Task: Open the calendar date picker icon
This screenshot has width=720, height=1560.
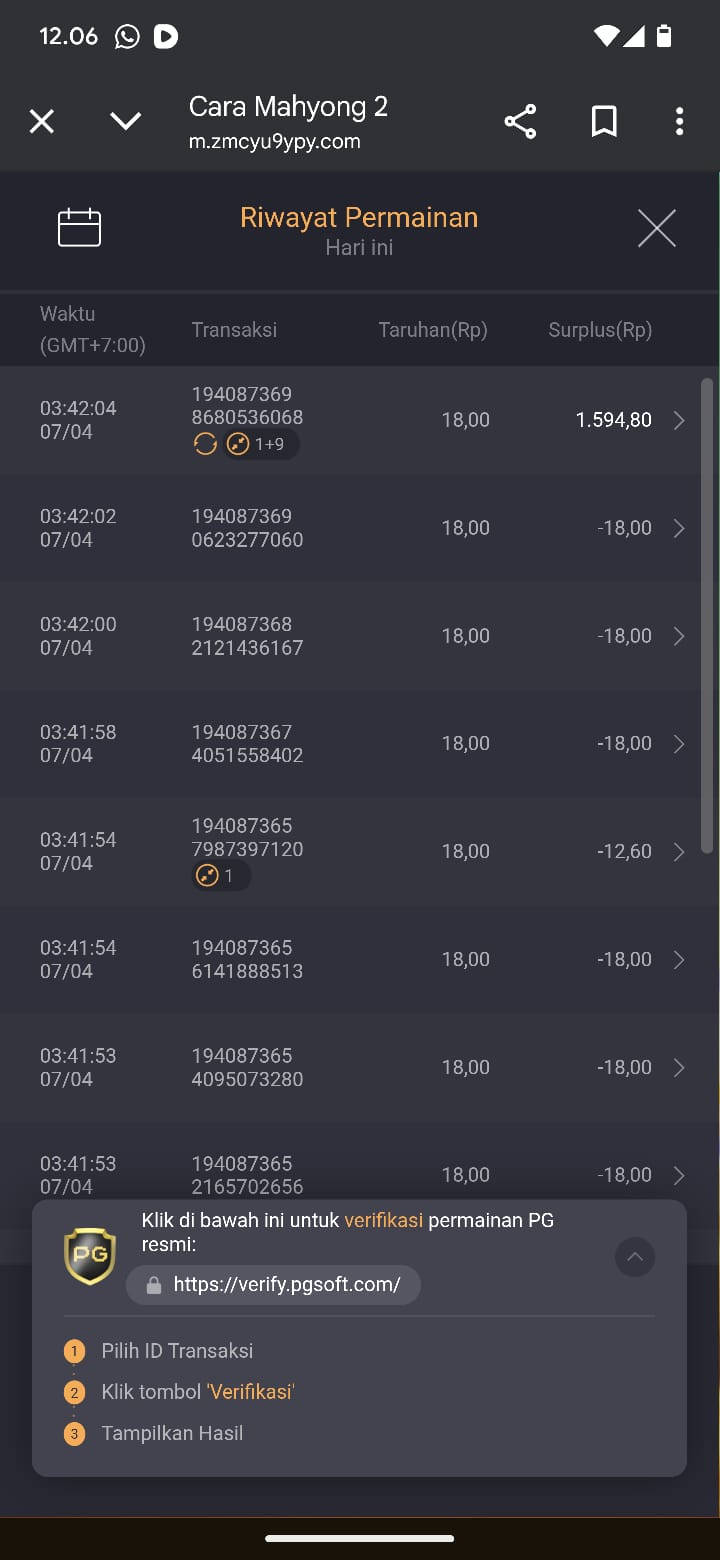Action: coord(79,228)
